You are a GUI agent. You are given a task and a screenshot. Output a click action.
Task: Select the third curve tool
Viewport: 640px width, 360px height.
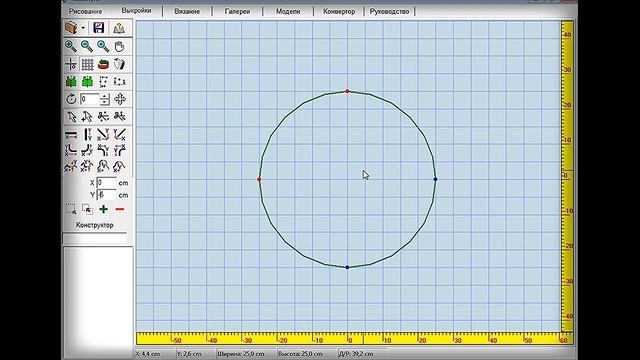tap(103, 151)
